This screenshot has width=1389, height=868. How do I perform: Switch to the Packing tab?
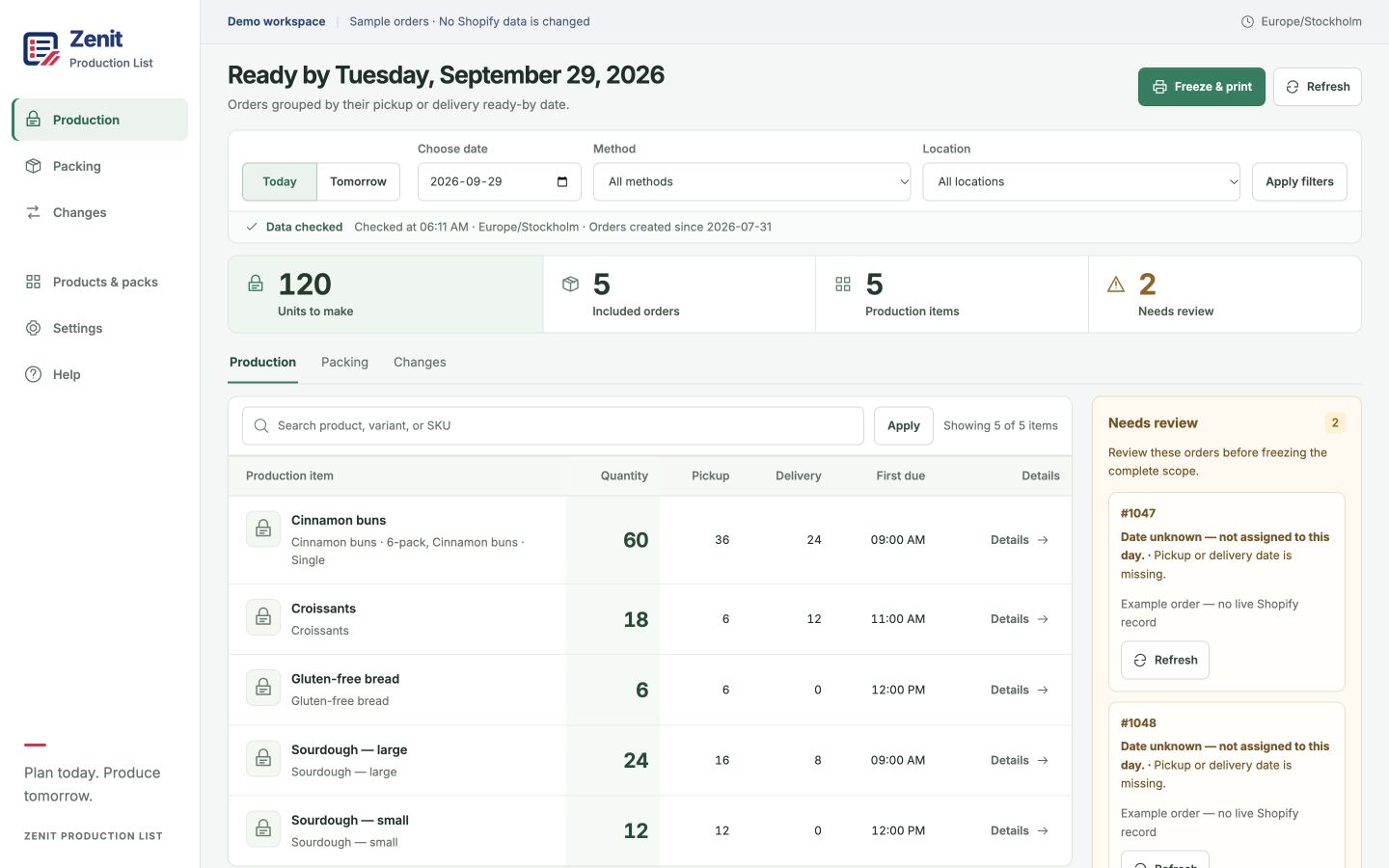pos(344,363)
